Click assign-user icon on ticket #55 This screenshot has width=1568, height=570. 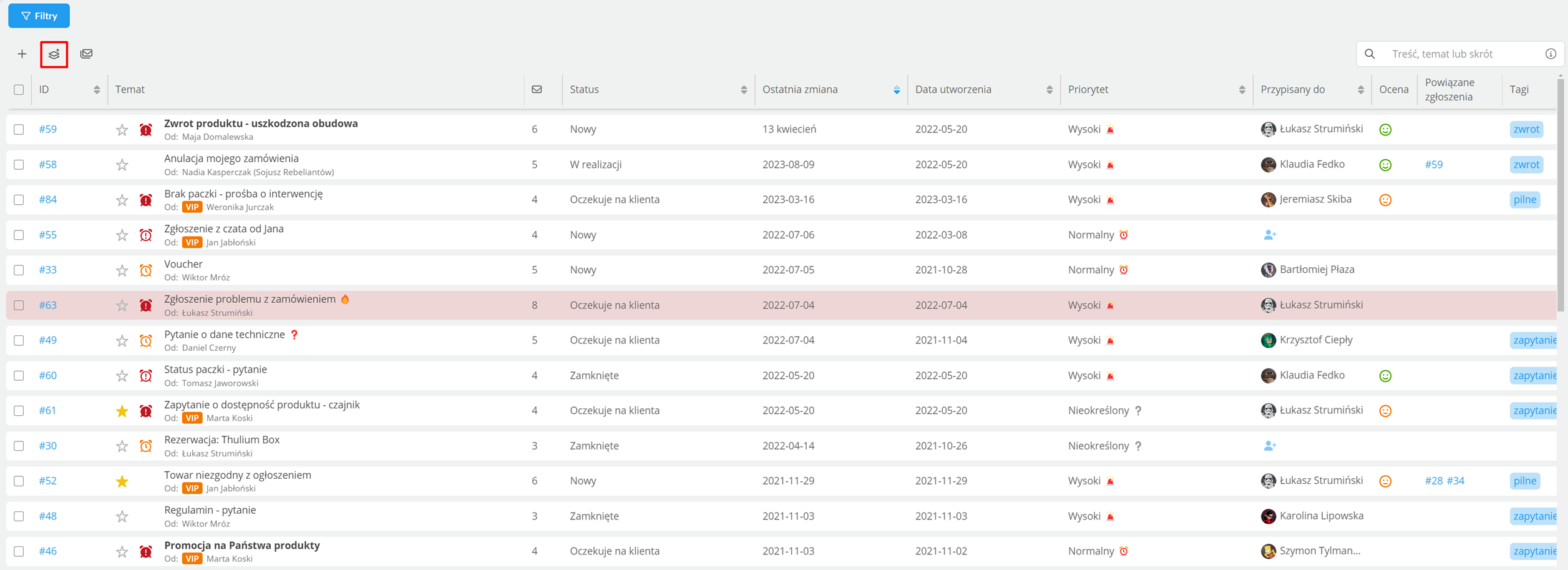[1269, 235]
